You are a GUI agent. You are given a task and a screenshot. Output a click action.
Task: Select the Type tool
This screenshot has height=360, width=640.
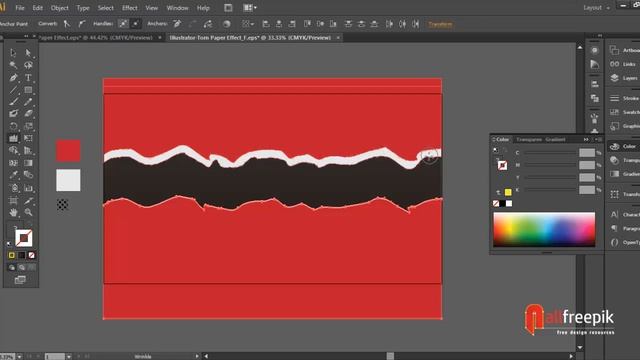[28, 78]
